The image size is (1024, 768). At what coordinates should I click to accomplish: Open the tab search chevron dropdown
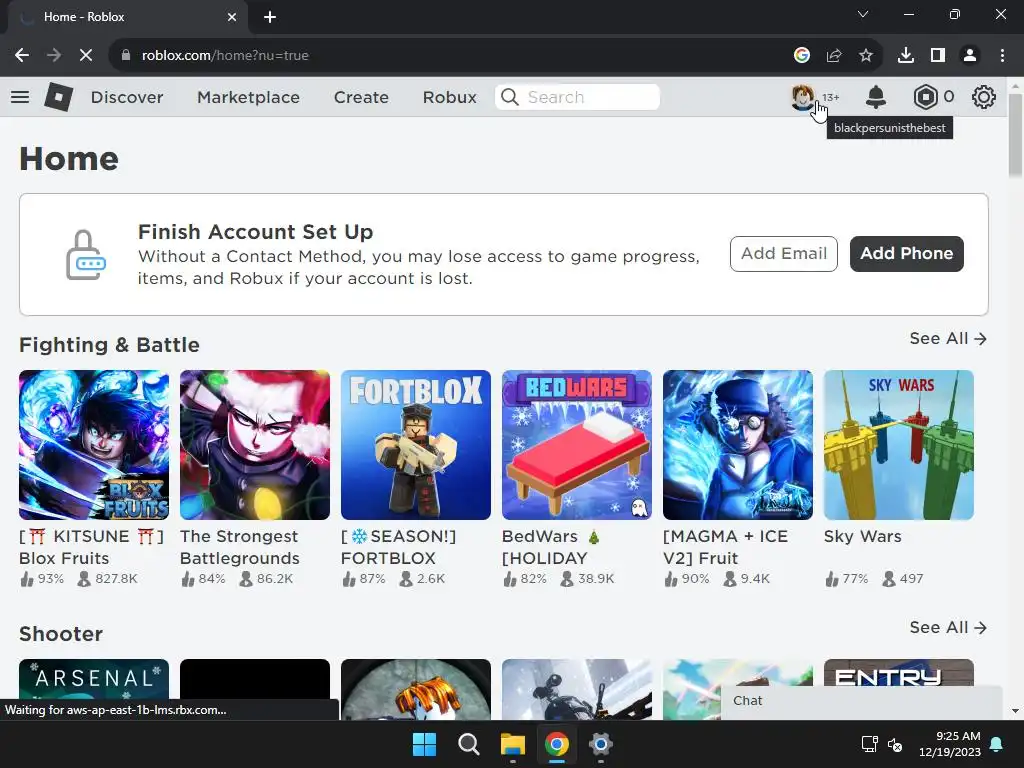click(x=863, y=14)
